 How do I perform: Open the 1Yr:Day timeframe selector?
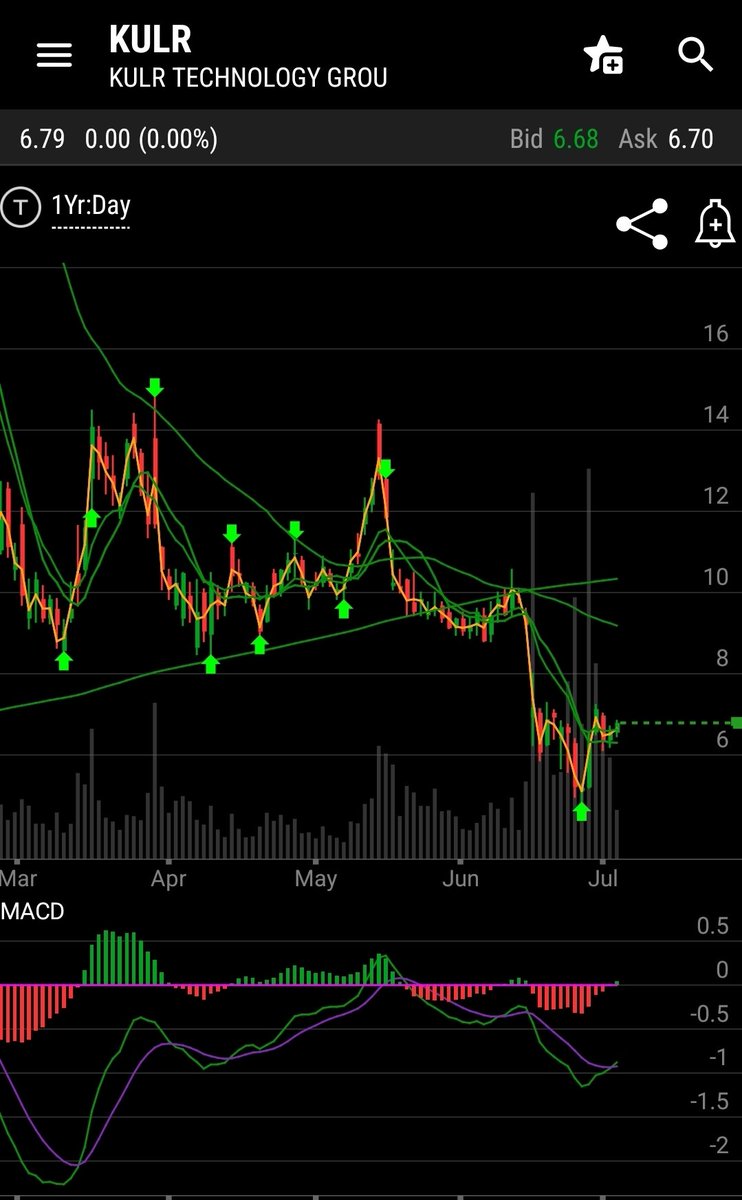coord(91,206)
